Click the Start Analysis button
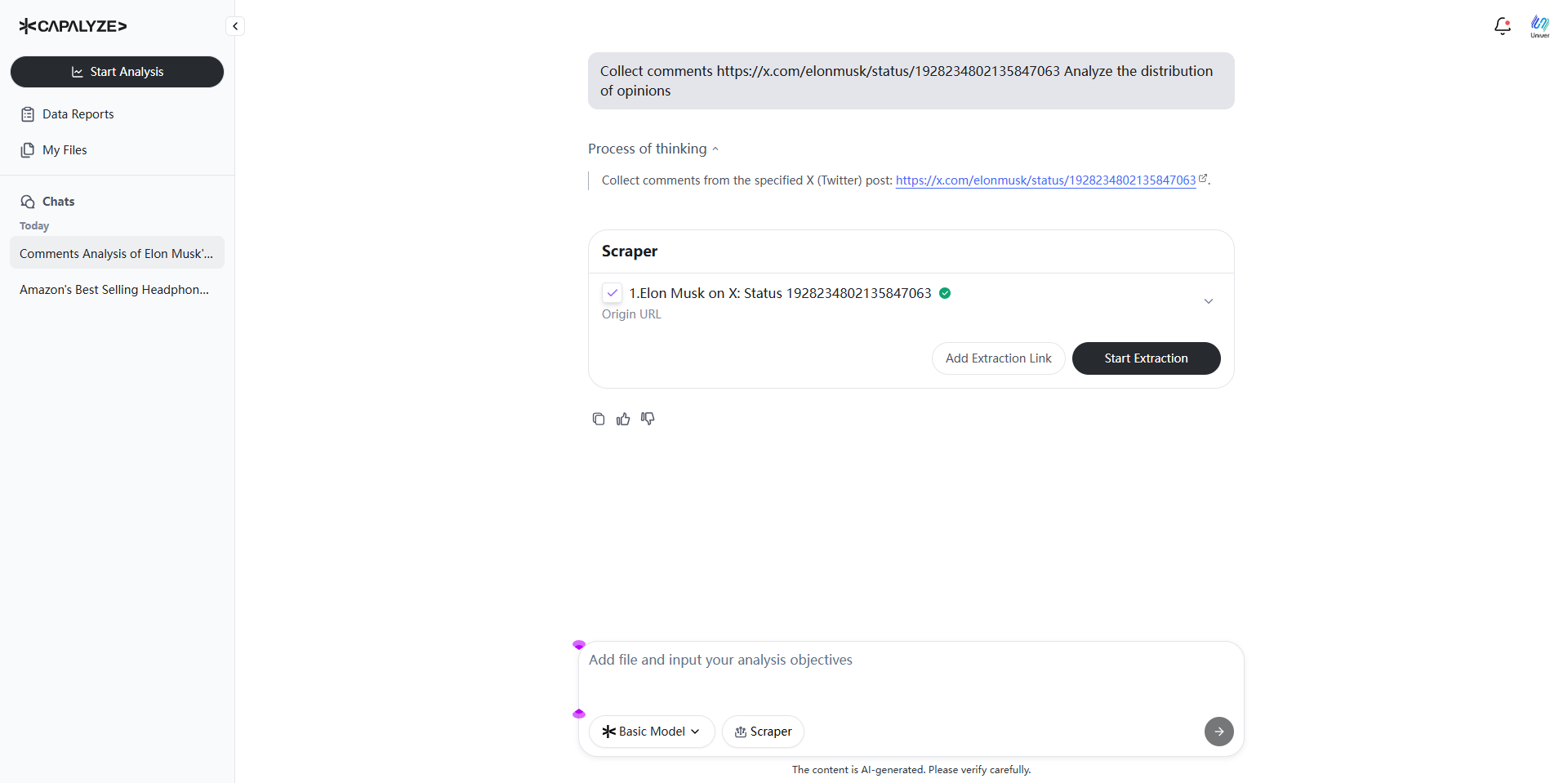The width and height of the screenshot is (1568, 783). 117,72
